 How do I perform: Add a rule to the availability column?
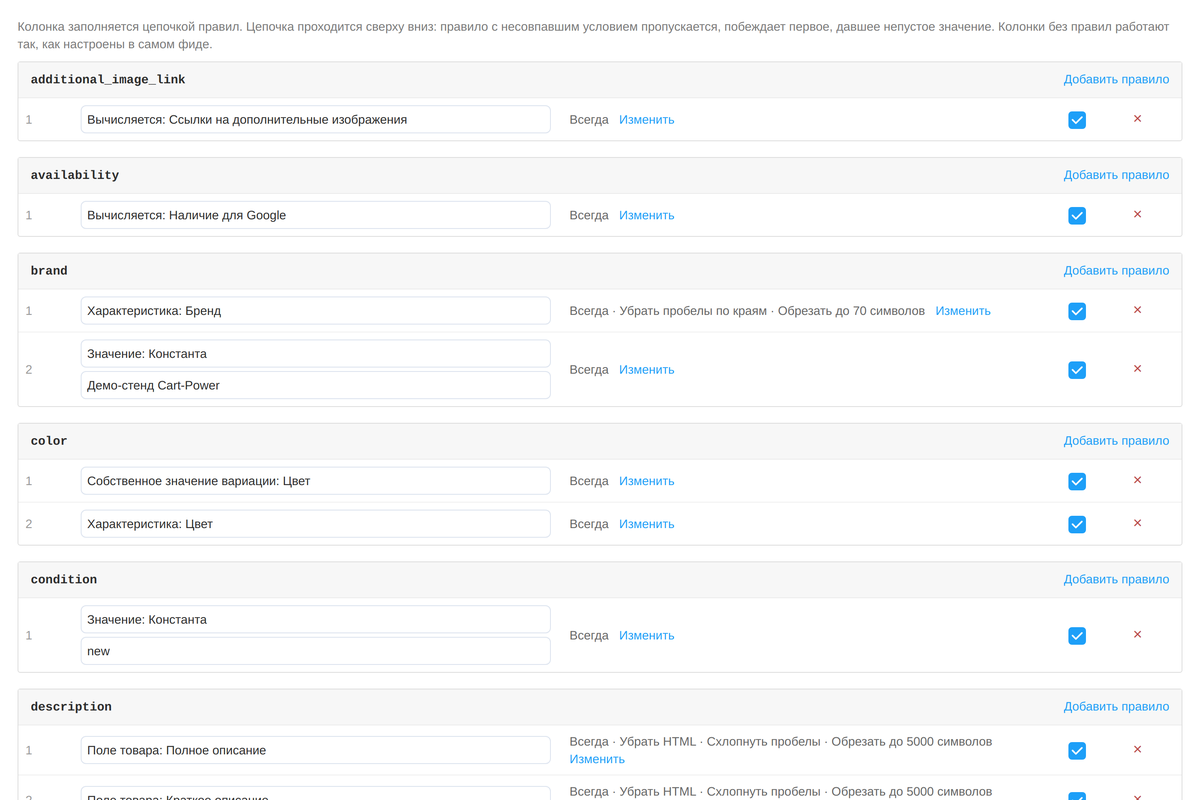1116,175
